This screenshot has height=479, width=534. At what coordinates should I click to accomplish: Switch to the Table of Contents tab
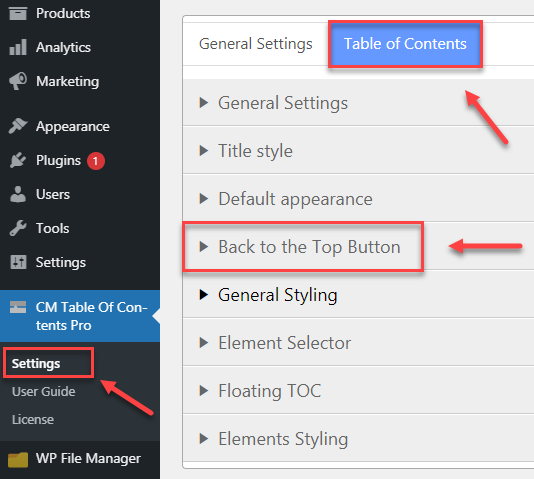pos(405,44)
